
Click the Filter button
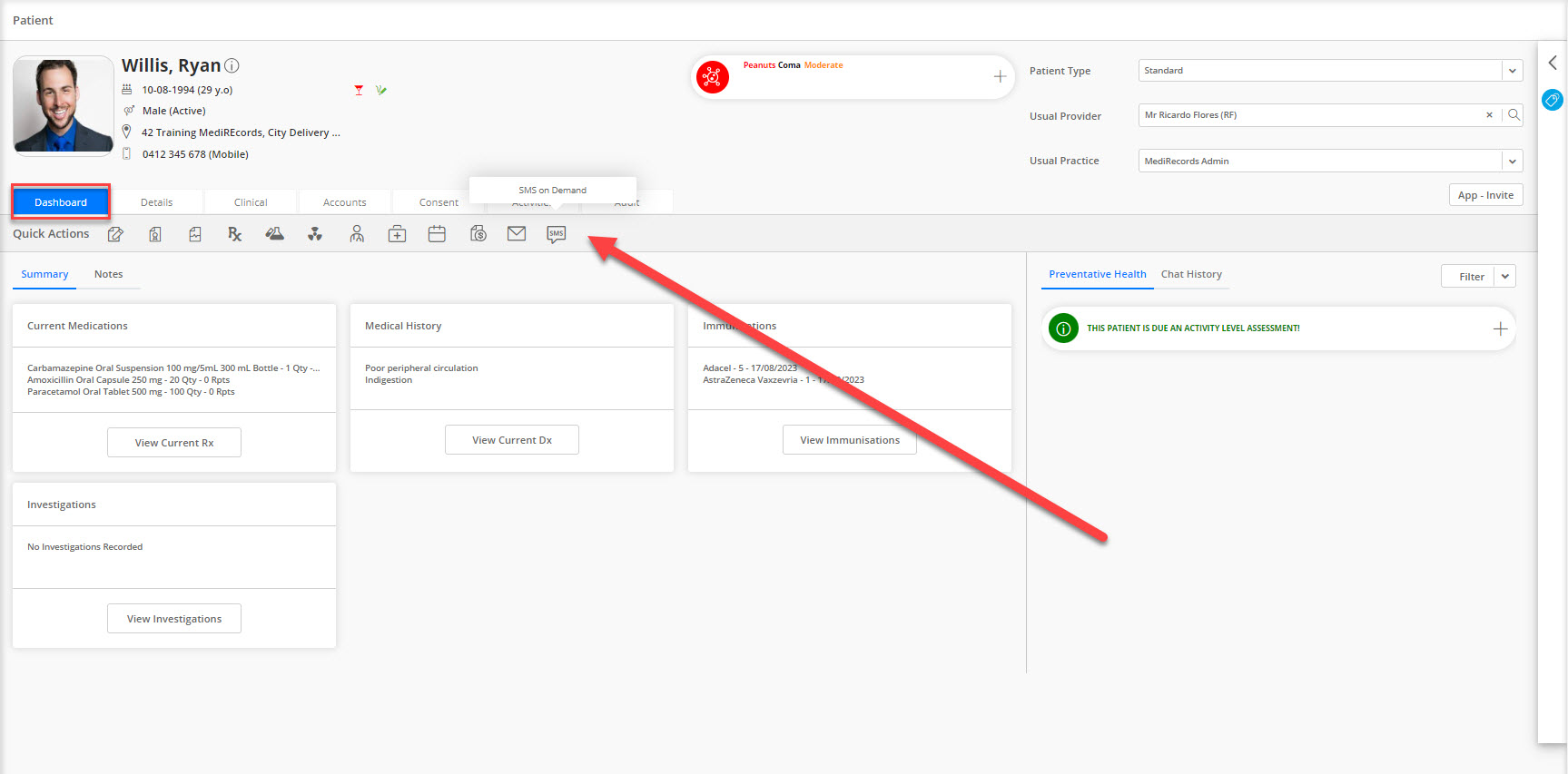(1471, 277)
